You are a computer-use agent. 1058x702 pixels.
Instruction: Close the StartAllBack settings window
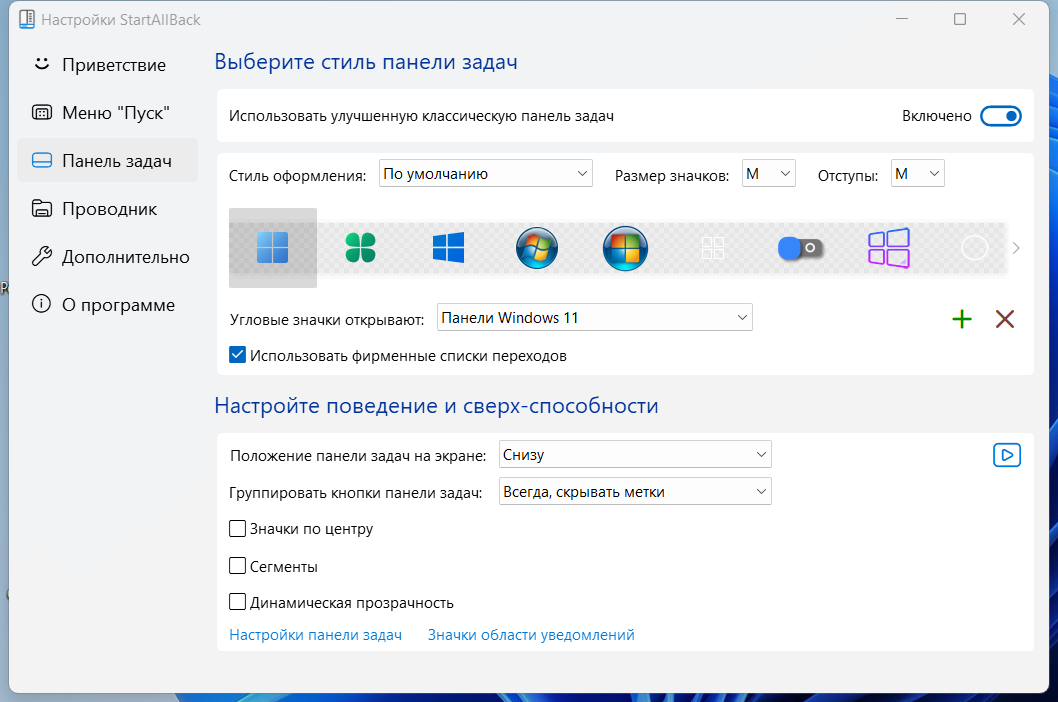click(1019, 20)
